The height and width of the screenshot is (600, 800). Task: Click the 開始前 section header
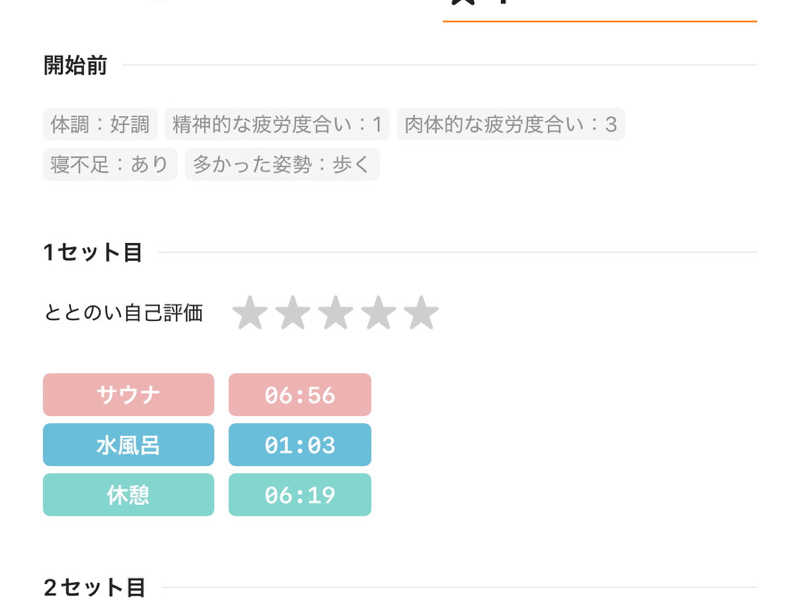point(75,66)
